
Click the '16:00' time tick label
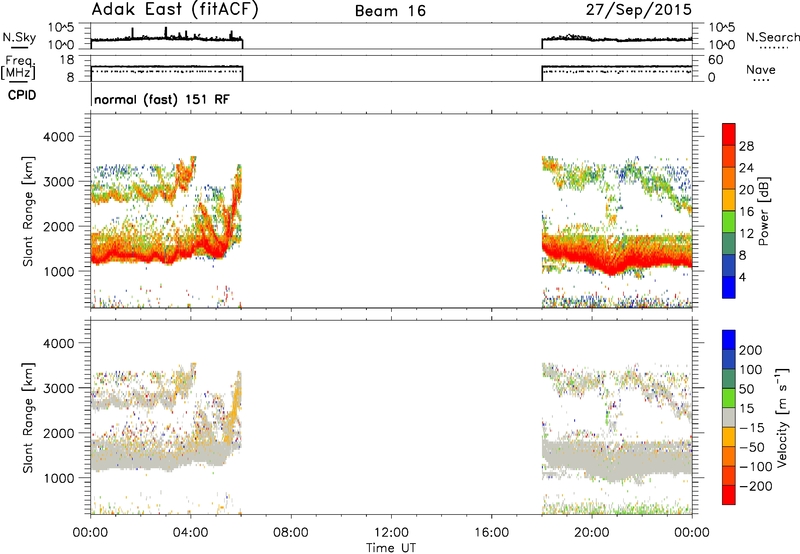[x=491, y=533]
